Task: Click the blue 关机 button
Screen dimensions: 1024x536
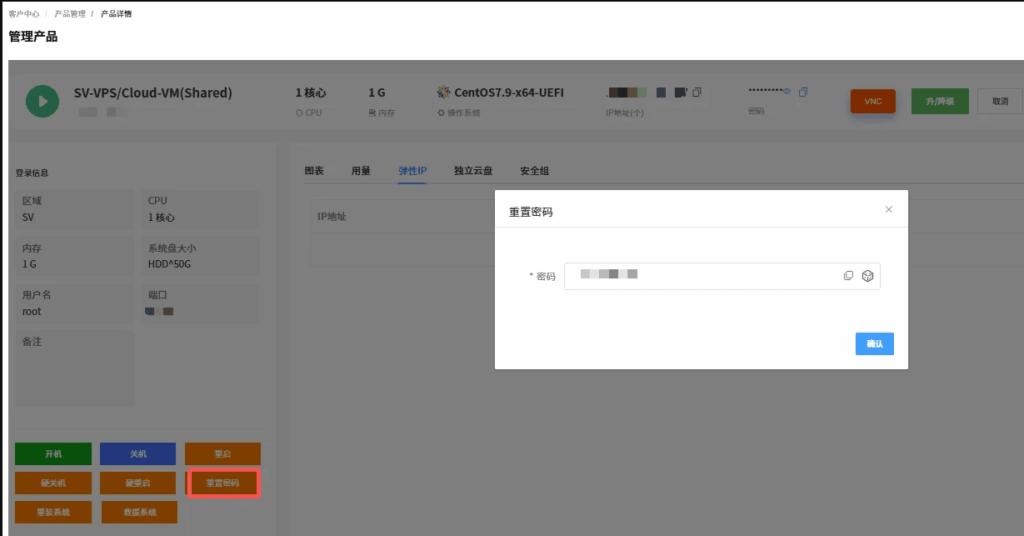Action: click(138, 454)
